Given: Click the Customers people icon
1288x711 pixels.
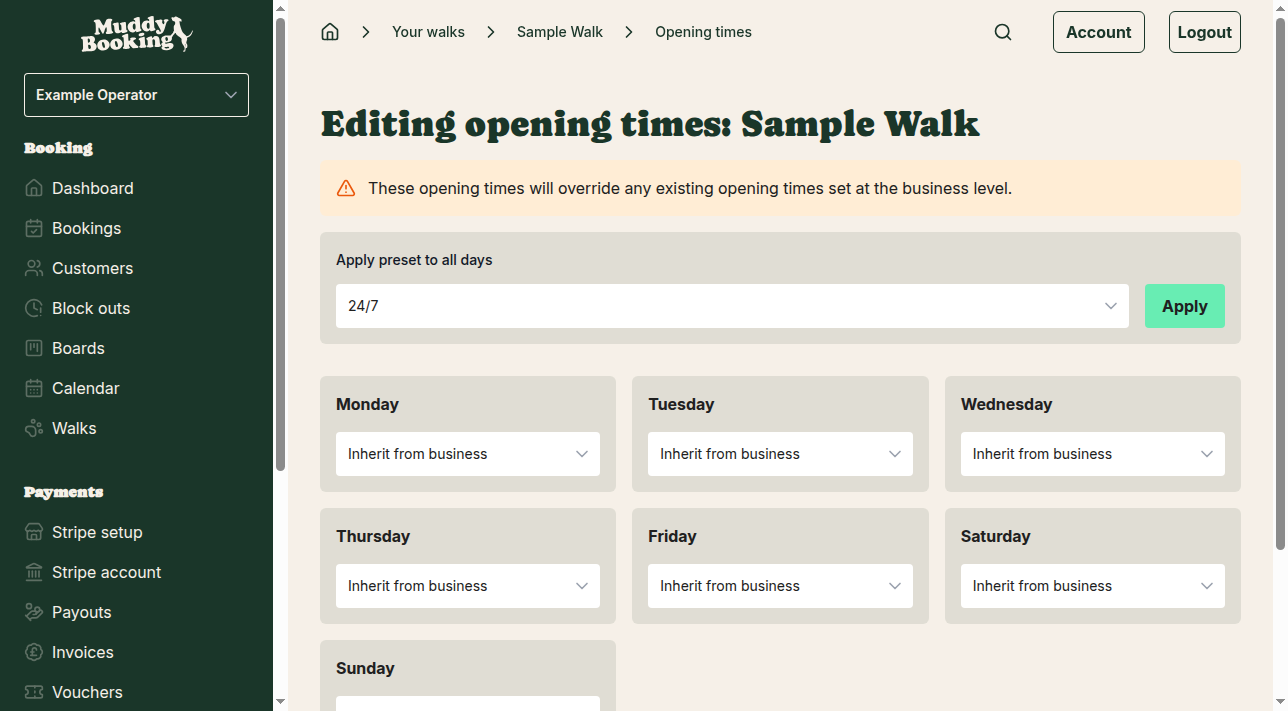Looking at the screenshot, I should [x=34, y=268].
